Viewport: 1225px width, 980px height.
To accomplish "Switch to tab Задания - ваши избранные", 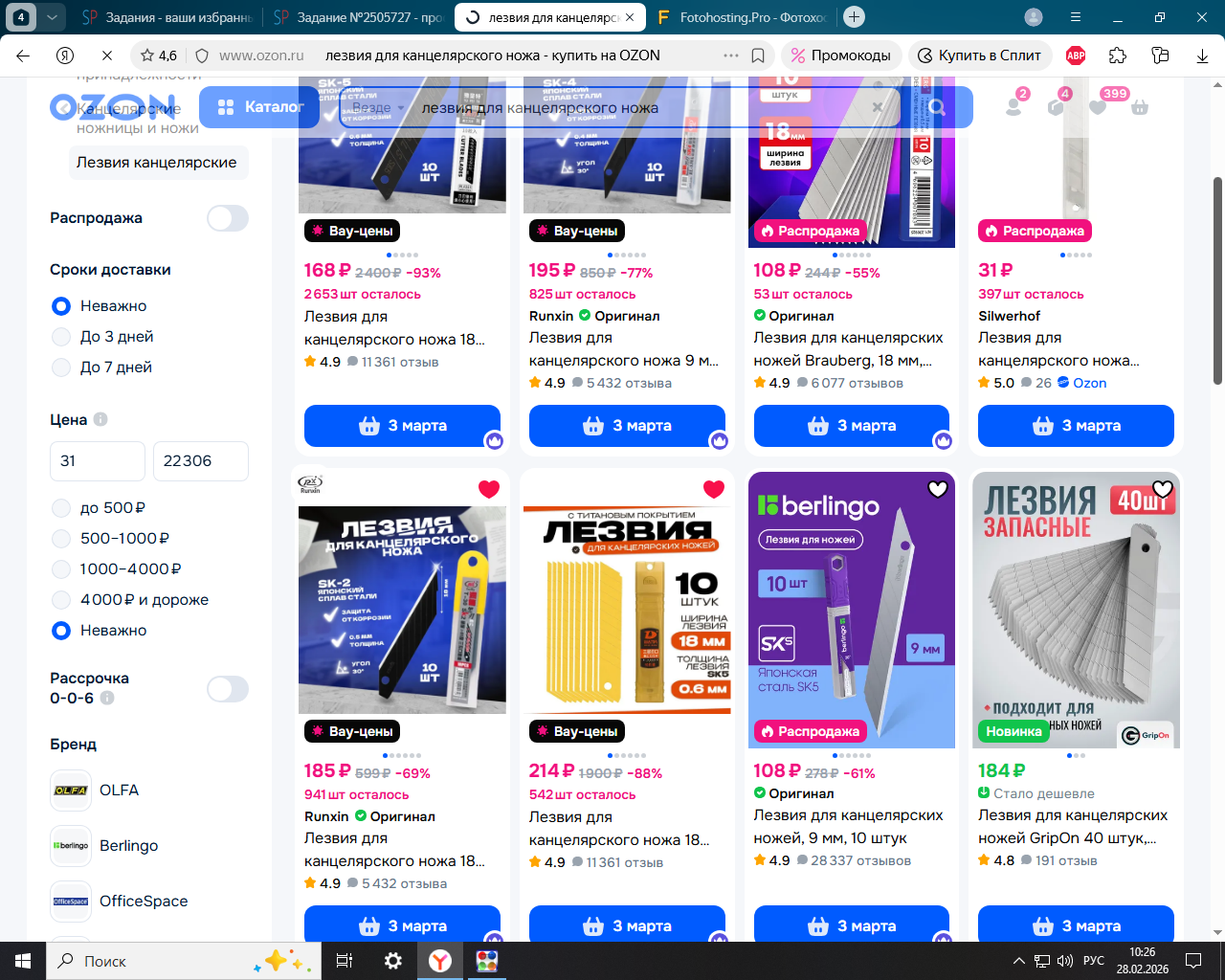I will click(x=167, y=17).
